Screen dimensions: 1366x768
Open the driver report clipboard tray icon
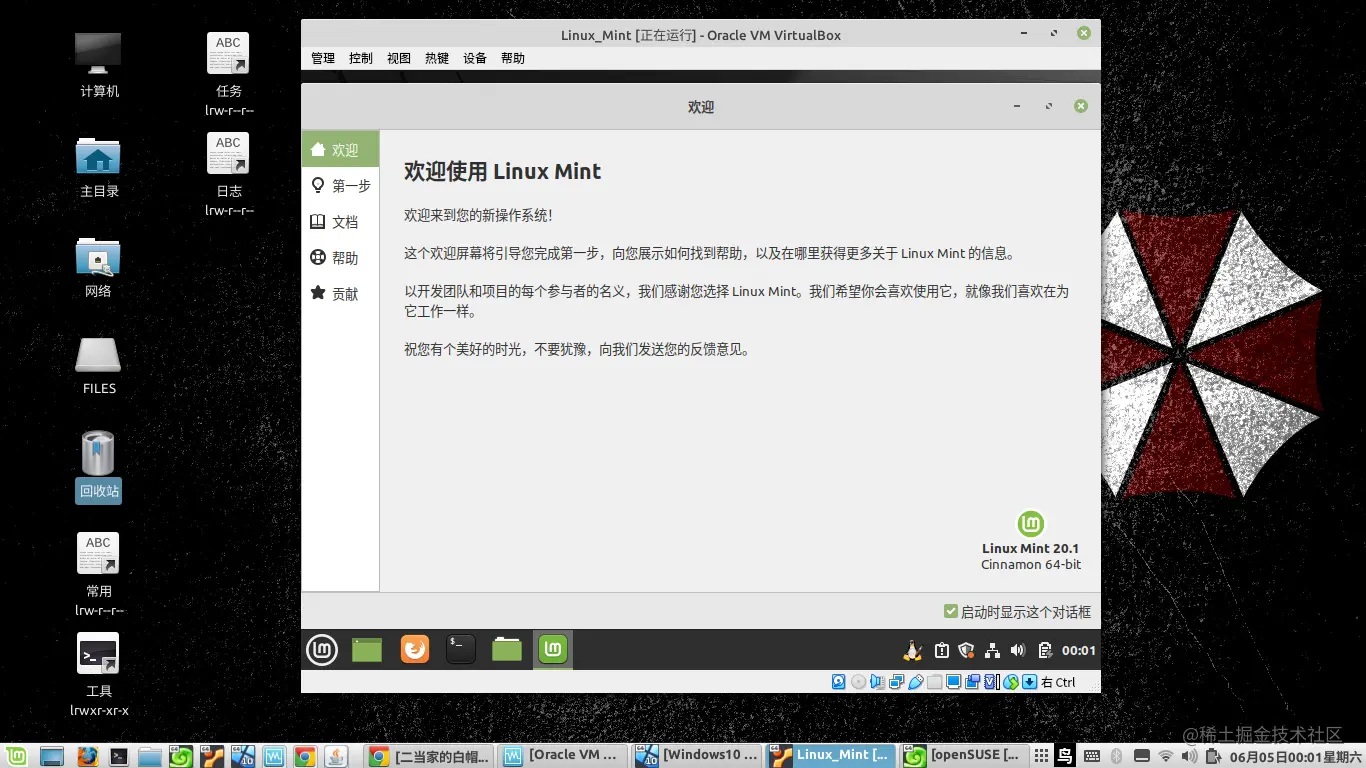click(941, 650)
